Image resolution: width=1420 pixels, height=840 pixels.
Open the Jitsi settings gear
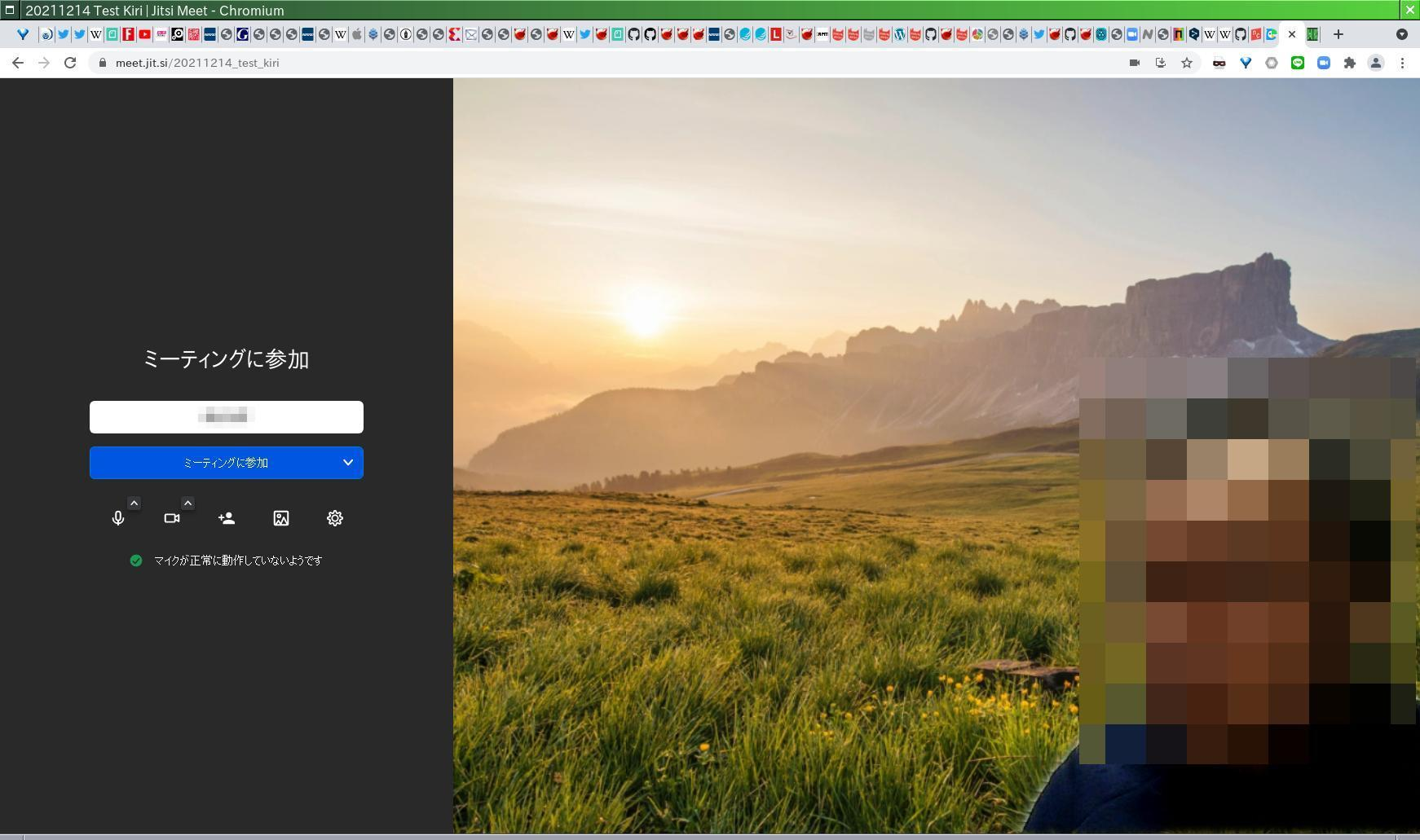(x=334, y=518)
